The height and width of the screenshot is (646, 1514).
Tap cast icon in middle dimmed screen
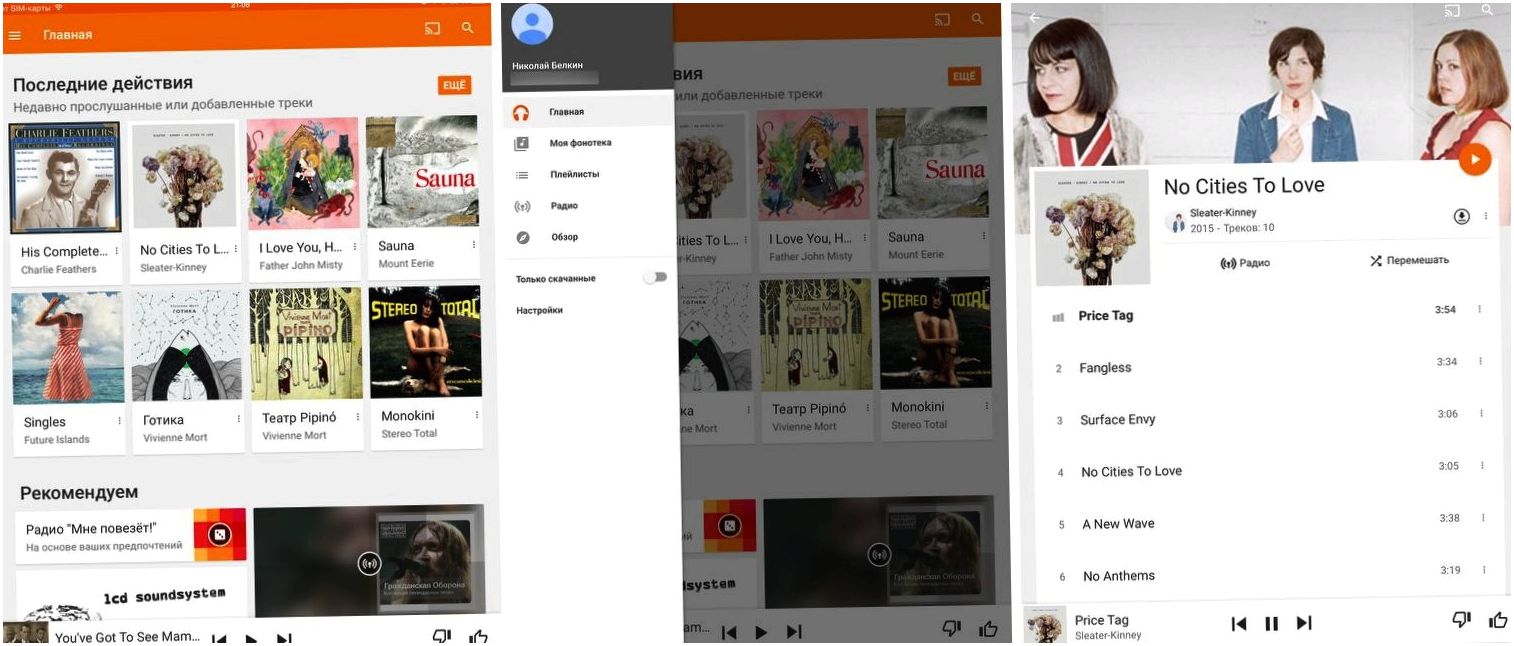[942, 19]
